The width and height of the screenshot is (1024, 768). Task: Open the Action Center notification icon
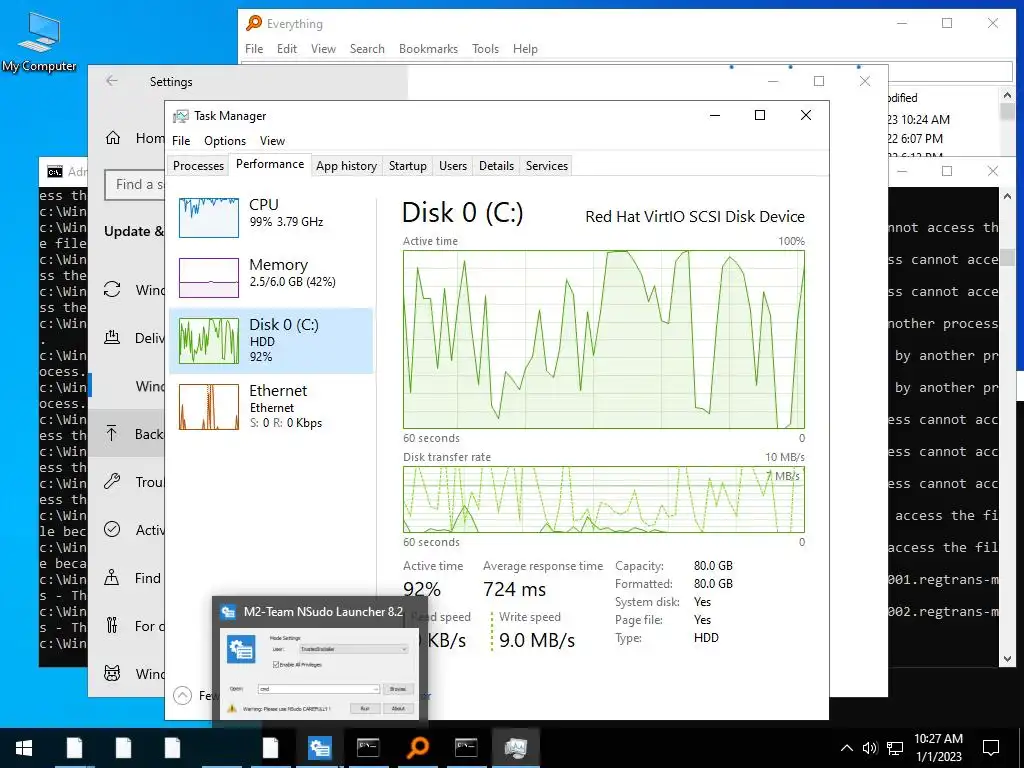click(991, 748)
